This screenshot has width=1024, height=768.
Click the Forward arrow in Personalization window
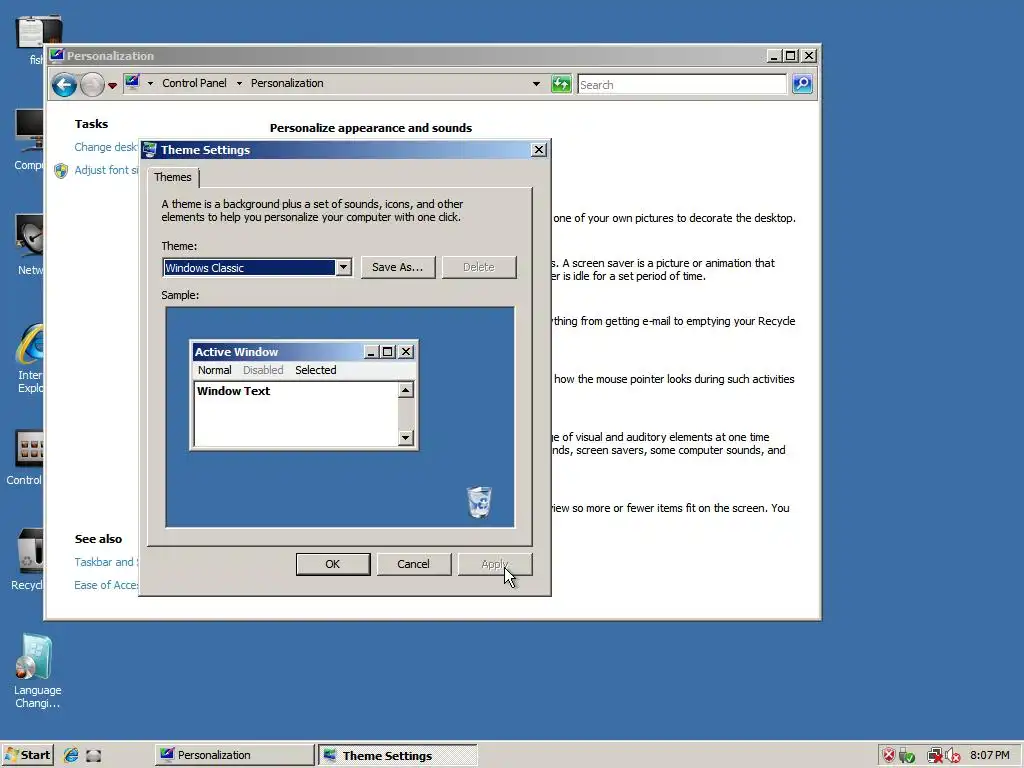pyautogui.click(x=92, y=84)
